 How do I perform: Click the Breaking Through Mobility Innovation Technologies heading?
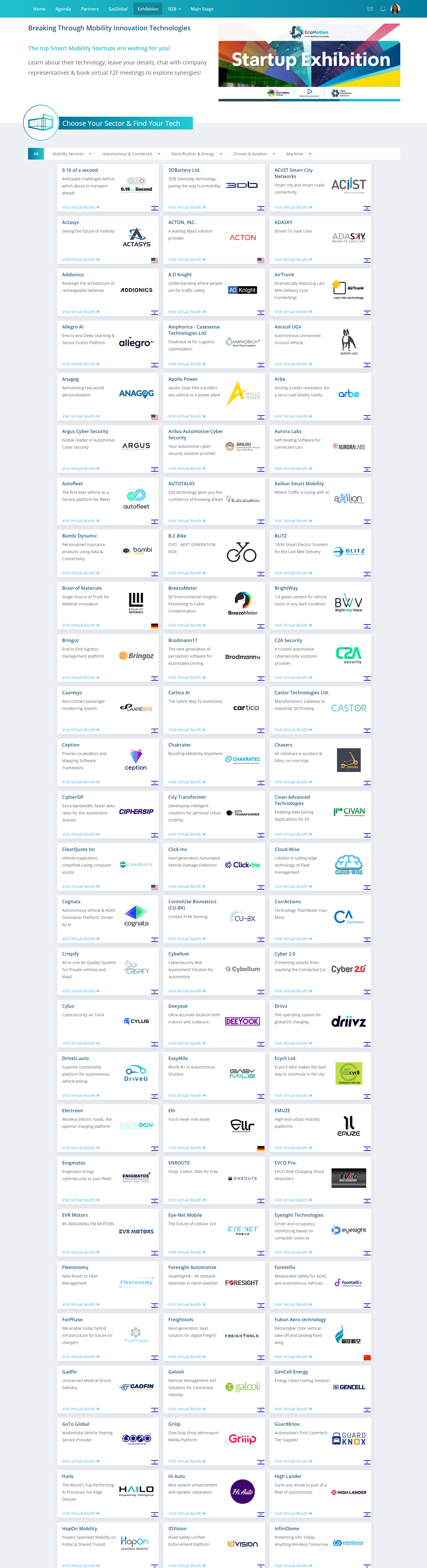point(109,28)
